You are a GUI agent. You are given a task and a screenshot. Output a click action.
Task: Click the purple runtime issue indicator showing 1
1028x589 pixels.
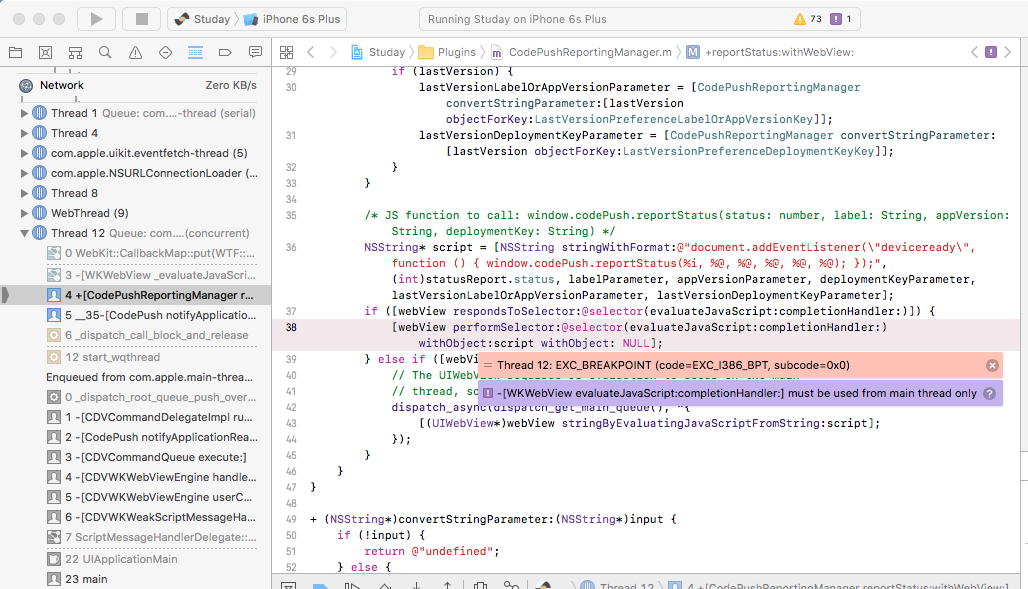pos(840,19)
